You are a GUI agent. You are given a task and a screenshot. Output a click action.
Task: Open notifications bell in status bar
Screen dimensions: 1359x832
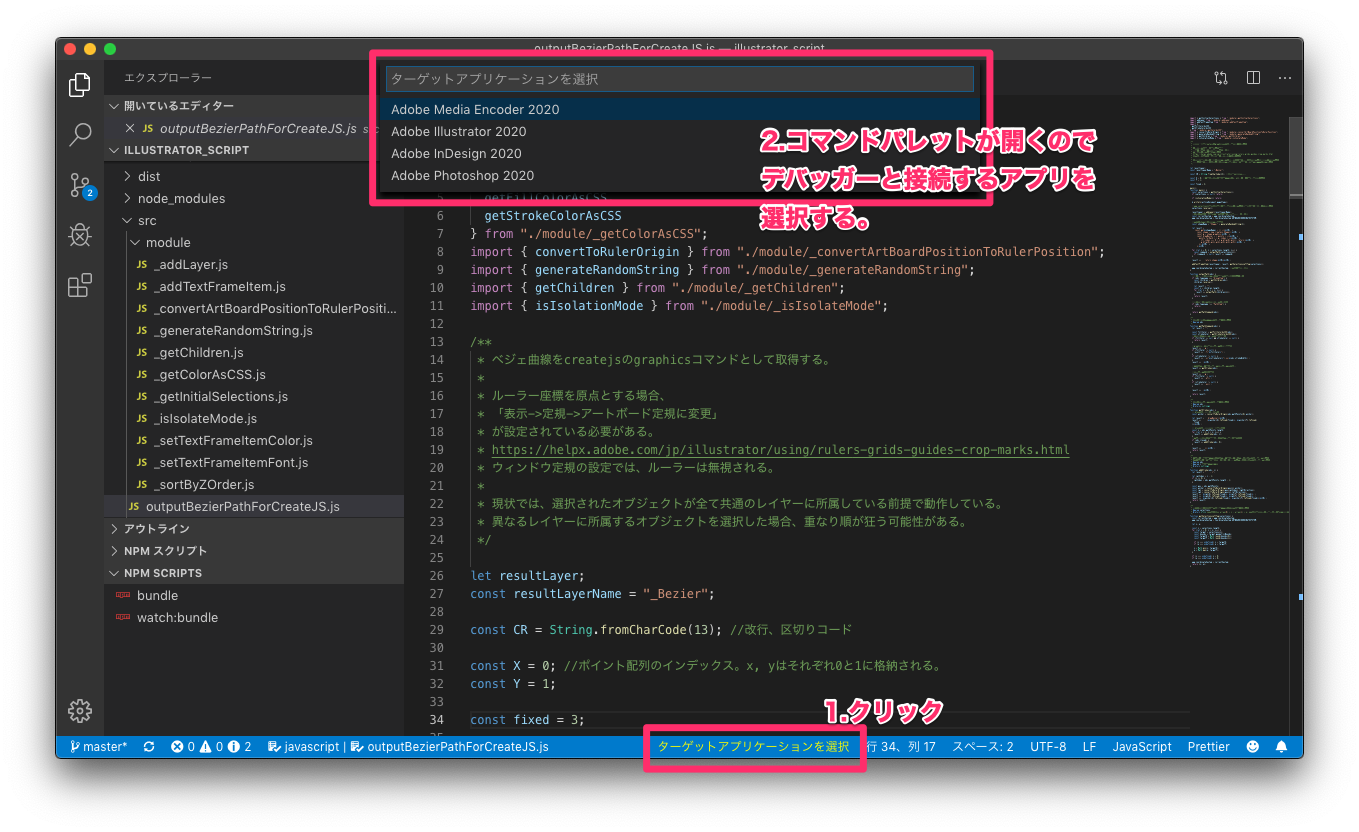1282,747
